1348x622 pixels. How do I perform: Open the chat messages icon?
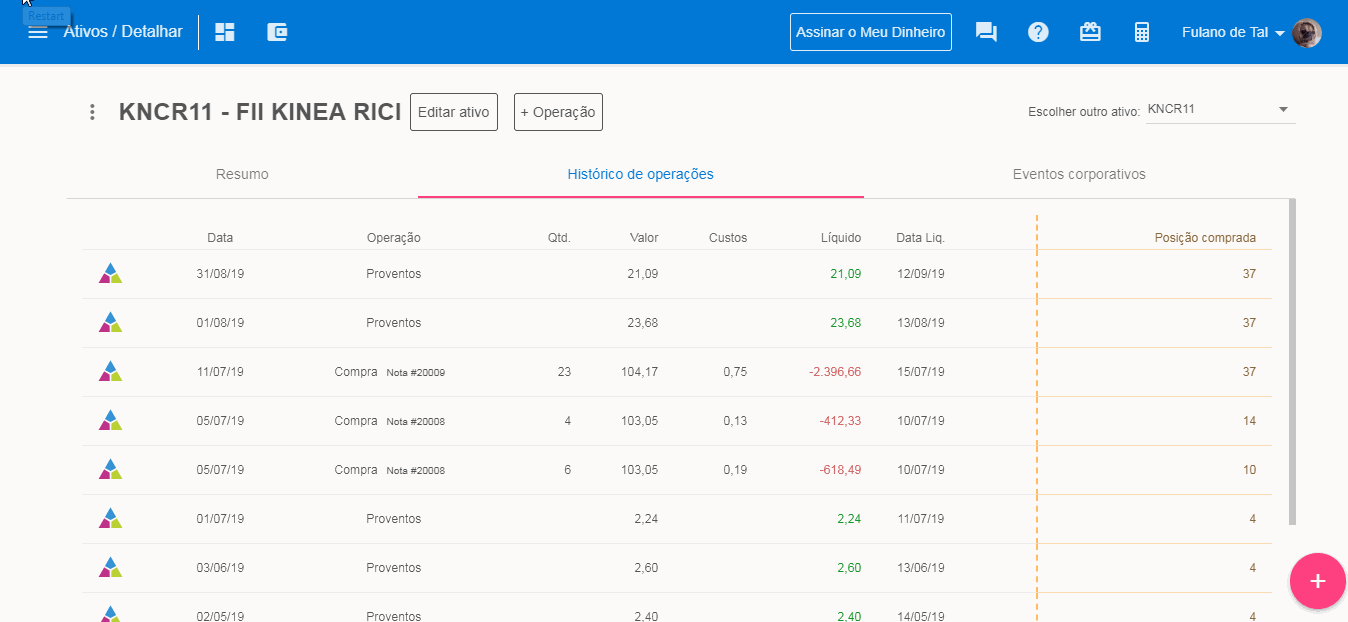(x=986, y=32)
